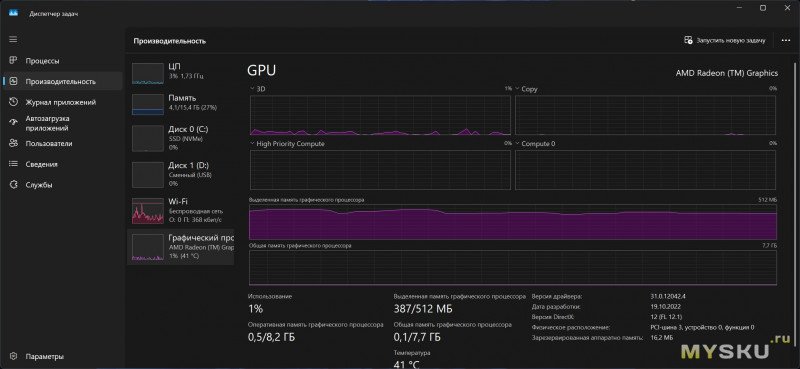Select the Память memory item
The width and height of the screenshot is (800, 369).
click(181, 103)
